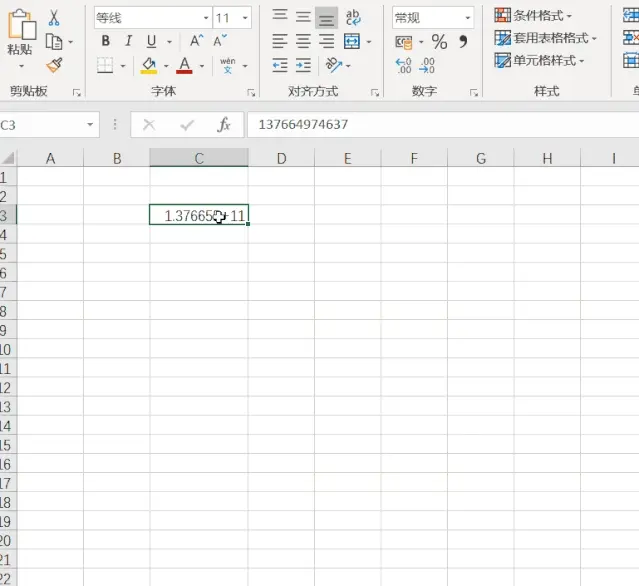Toggle Italic formatting
The width and height of the screenshot is (639, 586).
[128, 41]
